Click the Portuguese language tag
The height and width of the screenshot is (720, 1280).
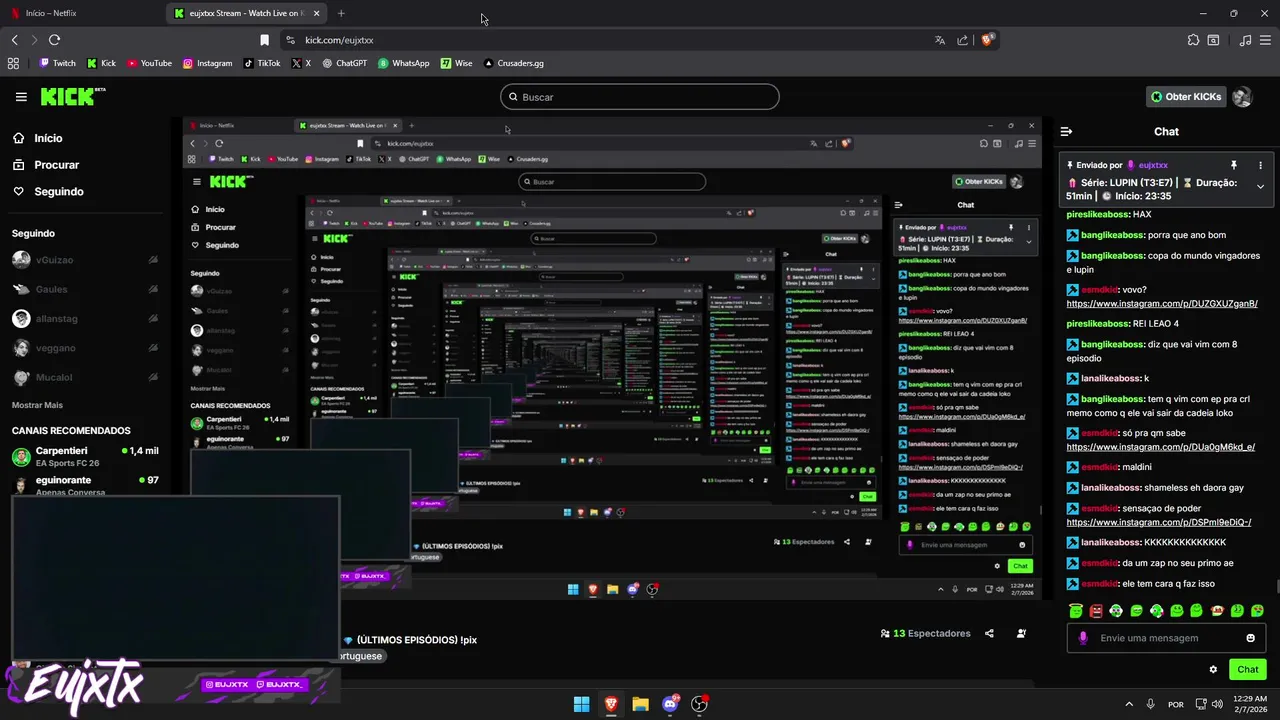coord(361,656)
